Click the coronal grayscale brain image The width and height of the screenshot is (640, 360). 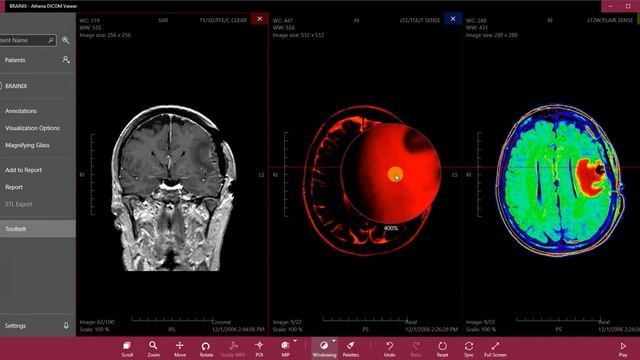coord(173,188)
